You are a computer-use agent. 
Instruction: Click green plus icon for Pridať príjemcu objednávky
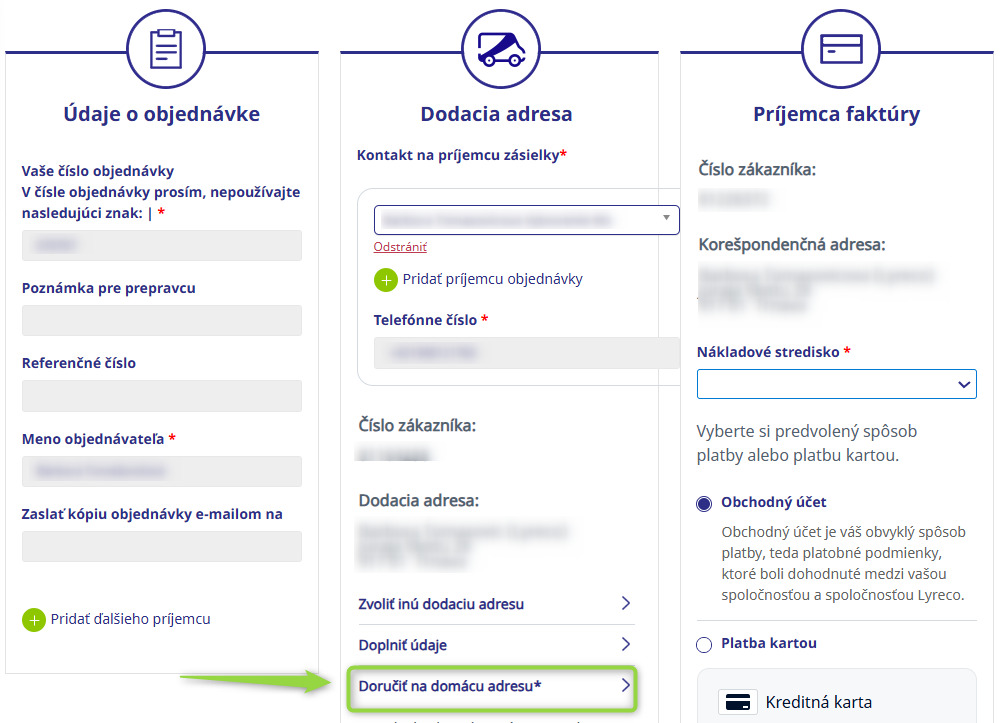[386, 280]
